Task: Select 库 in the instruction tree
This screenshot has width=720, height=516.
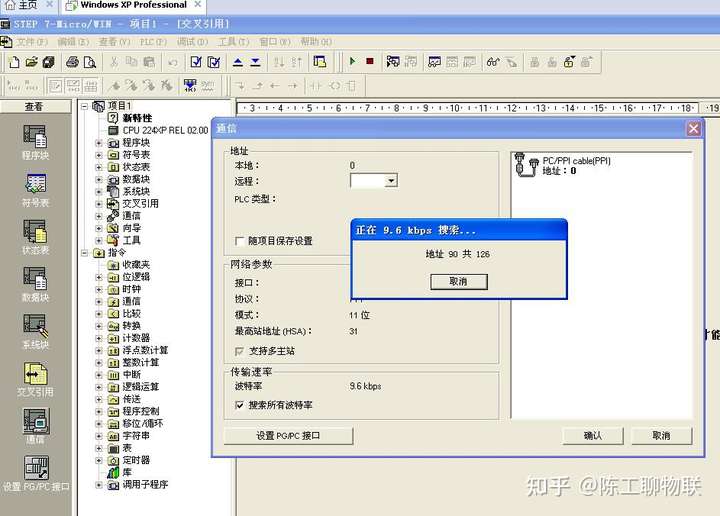Action: pos(127,472)
